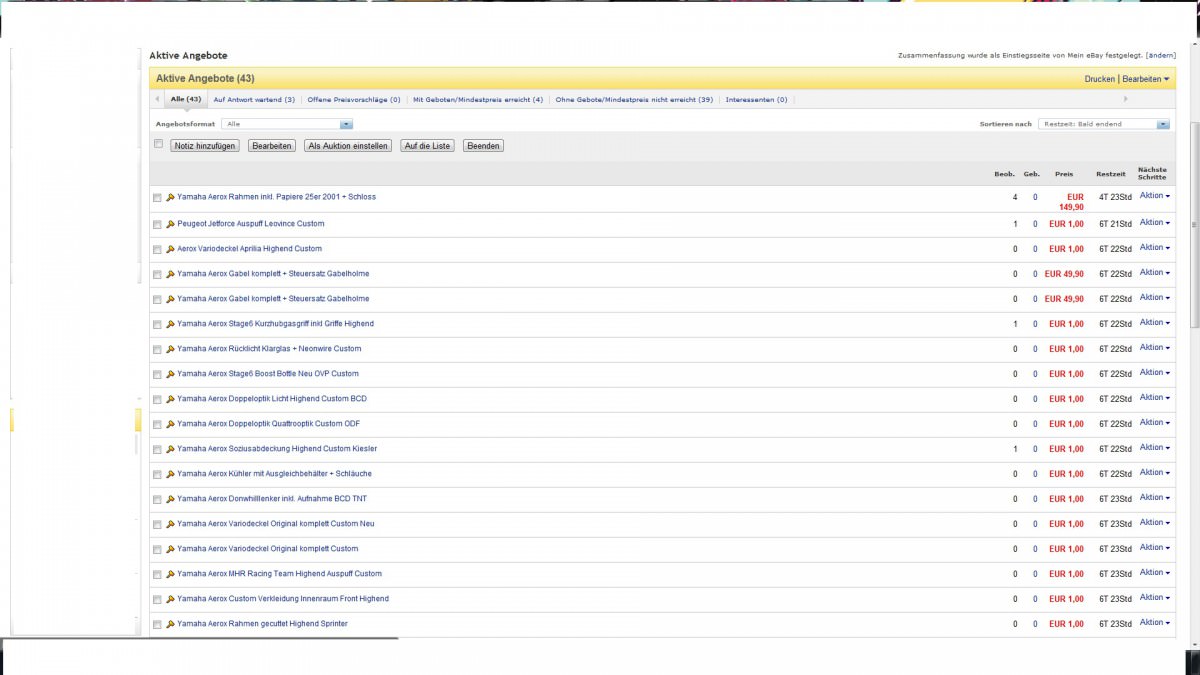
Task: Tick the Soziusabdeckung Highend Custom Kiesler checkbox
Action: 157,449
